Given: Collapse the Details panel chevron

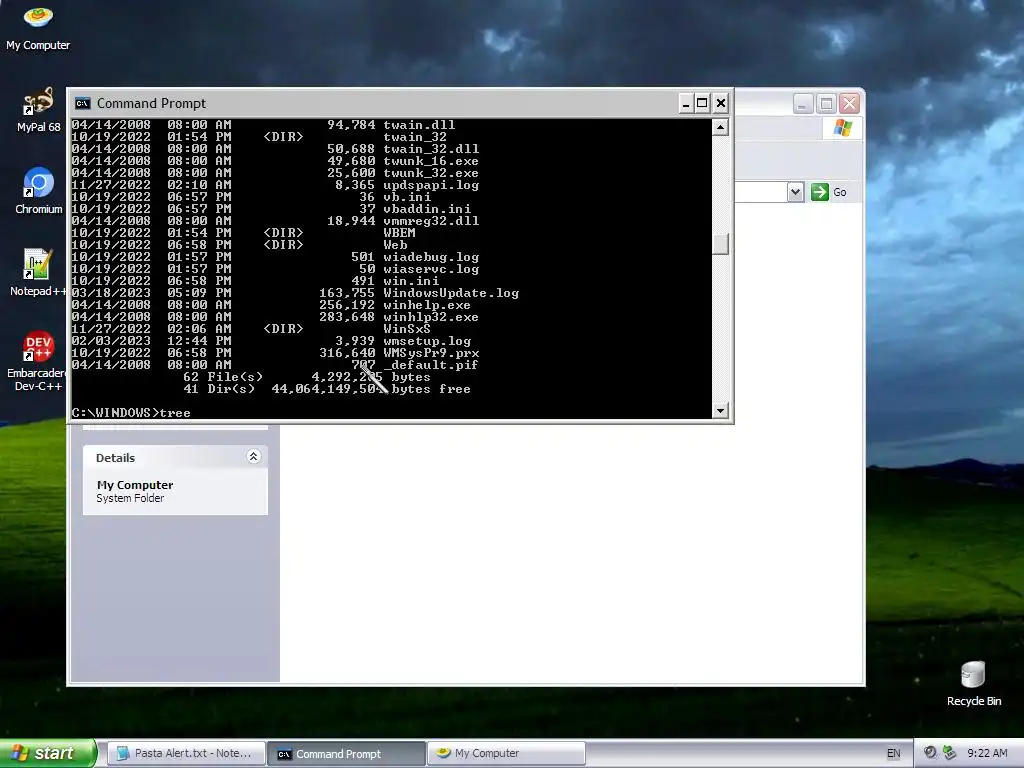Looking at the screenshot, I should pyautogui.click(x=253, y=456).
